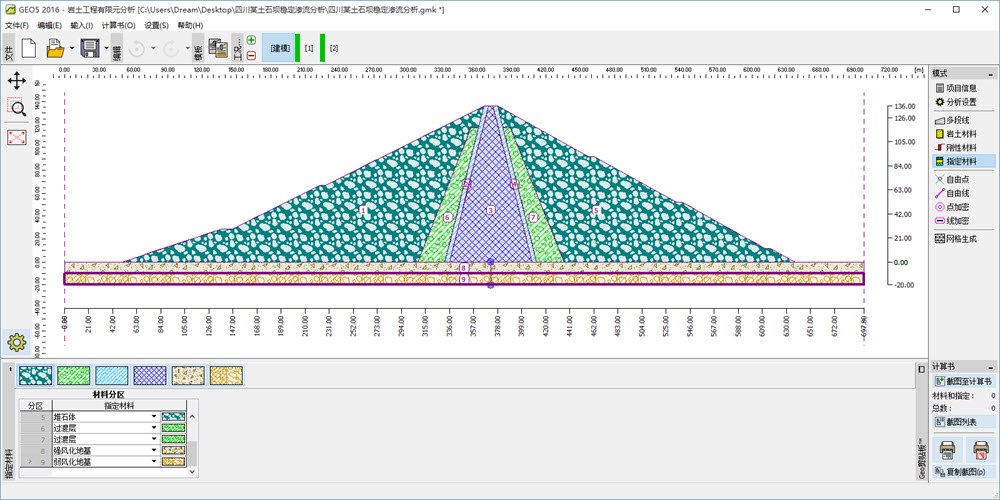
Task: Add a construction stage with green plus
Action: pos(251,40)
